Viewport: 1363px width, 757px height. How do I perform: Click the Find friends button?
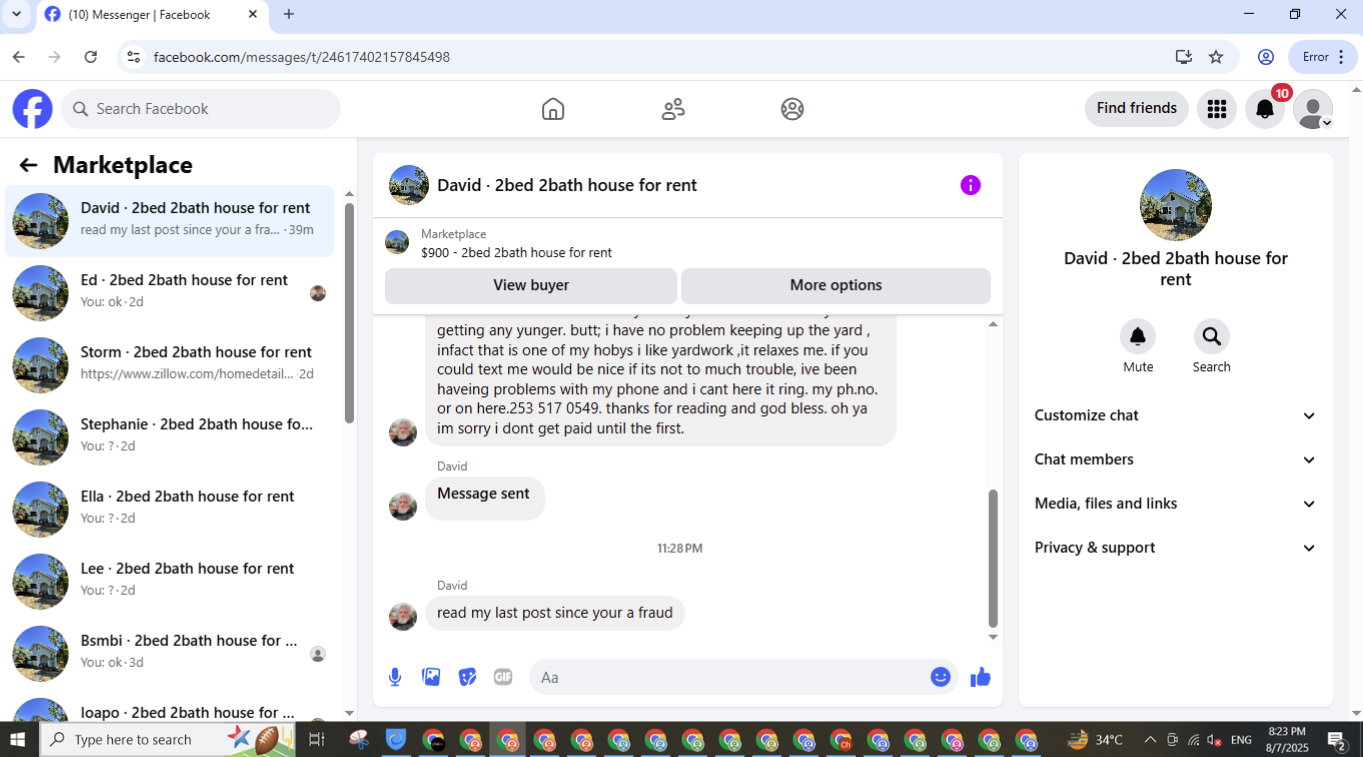coord(1137,108)
